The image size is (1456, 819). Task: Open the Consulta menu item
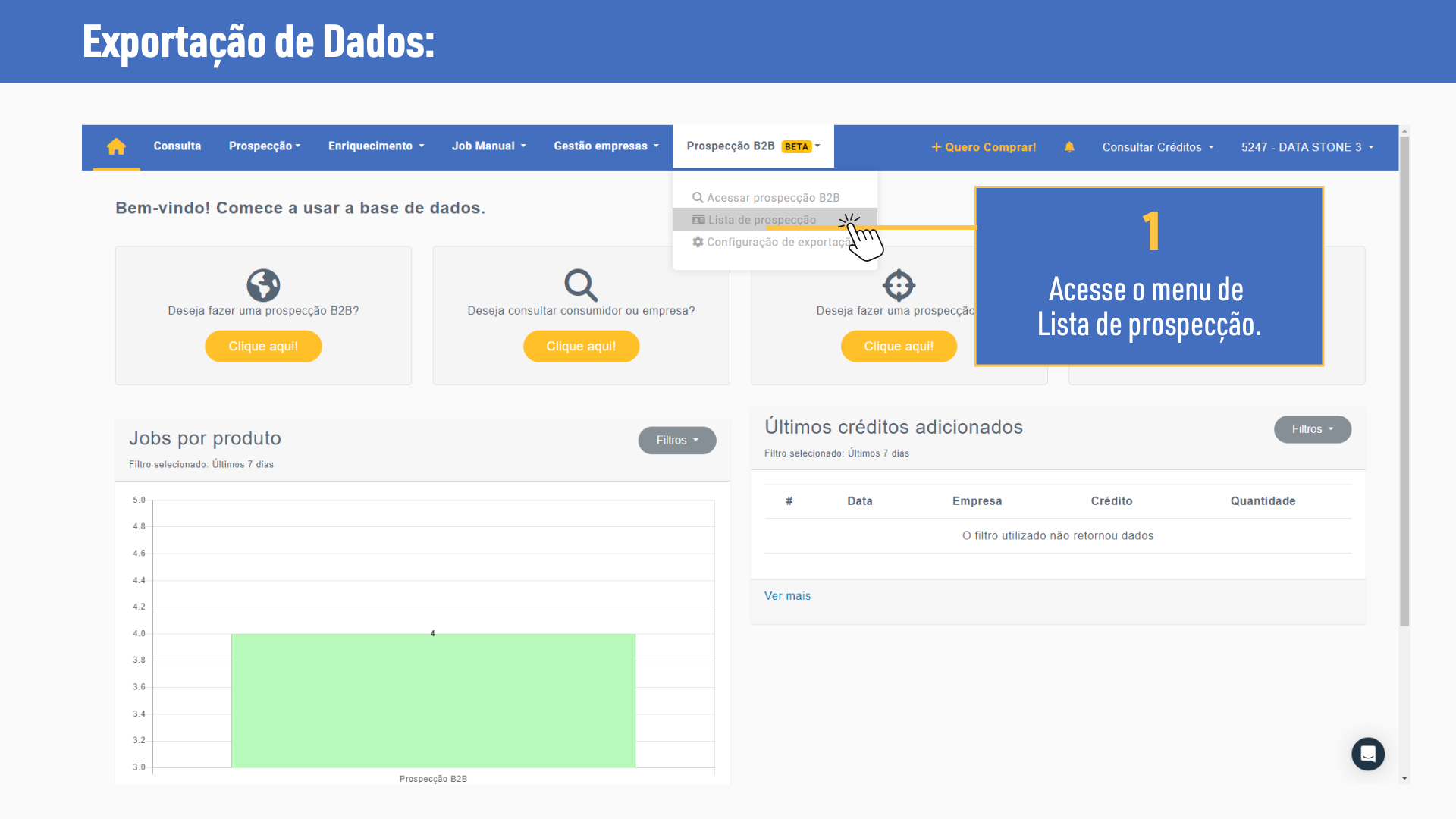click(177, 146)
